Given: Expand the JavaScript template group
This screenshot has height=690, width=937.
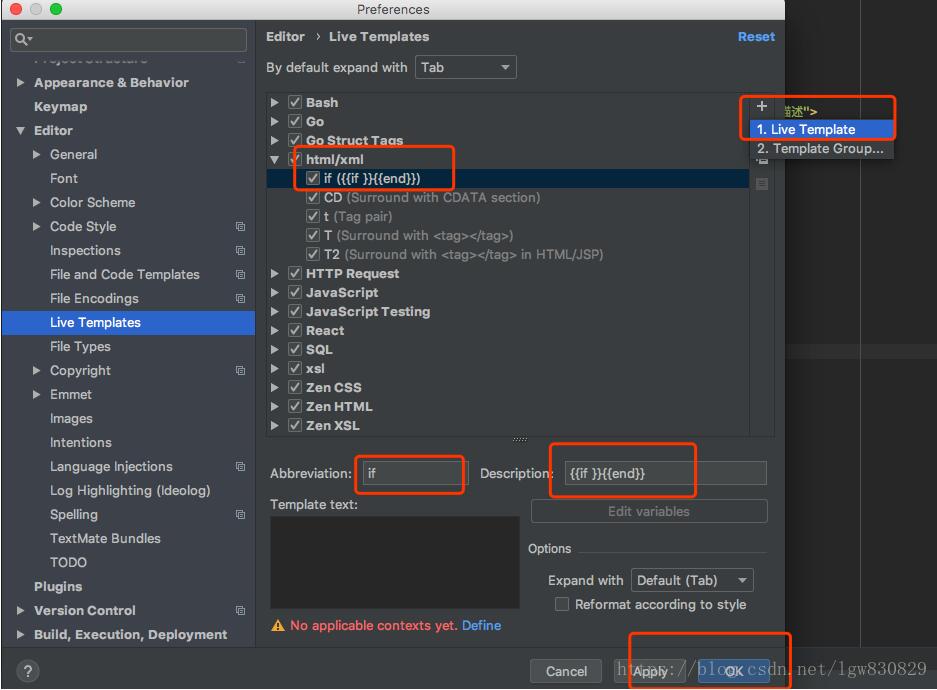Looking at the screenshot, I should click(x=275, y=293).
